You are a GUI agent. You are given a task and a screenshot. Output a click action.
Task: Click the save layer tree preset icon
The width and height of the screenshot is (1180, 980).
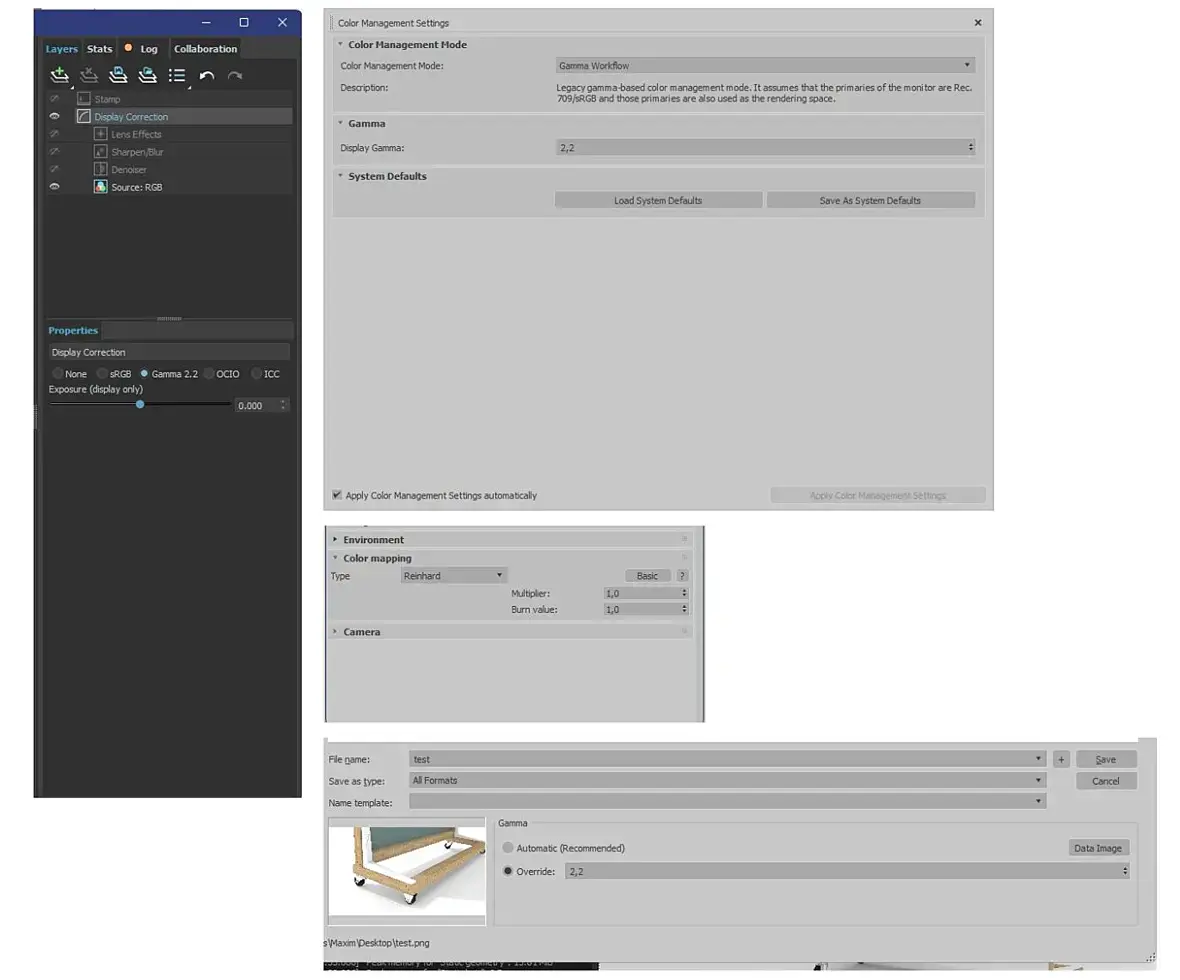[118, 75]
